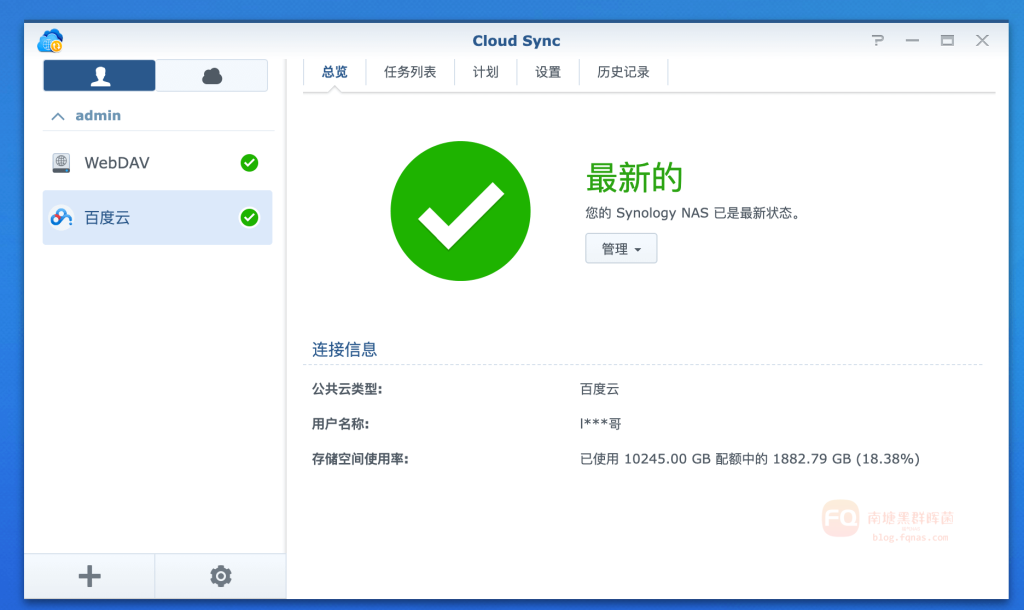Collapse the admin account group
This screenshot has width=1024, height=610.
pyautogui.click(x=58, y=116)
